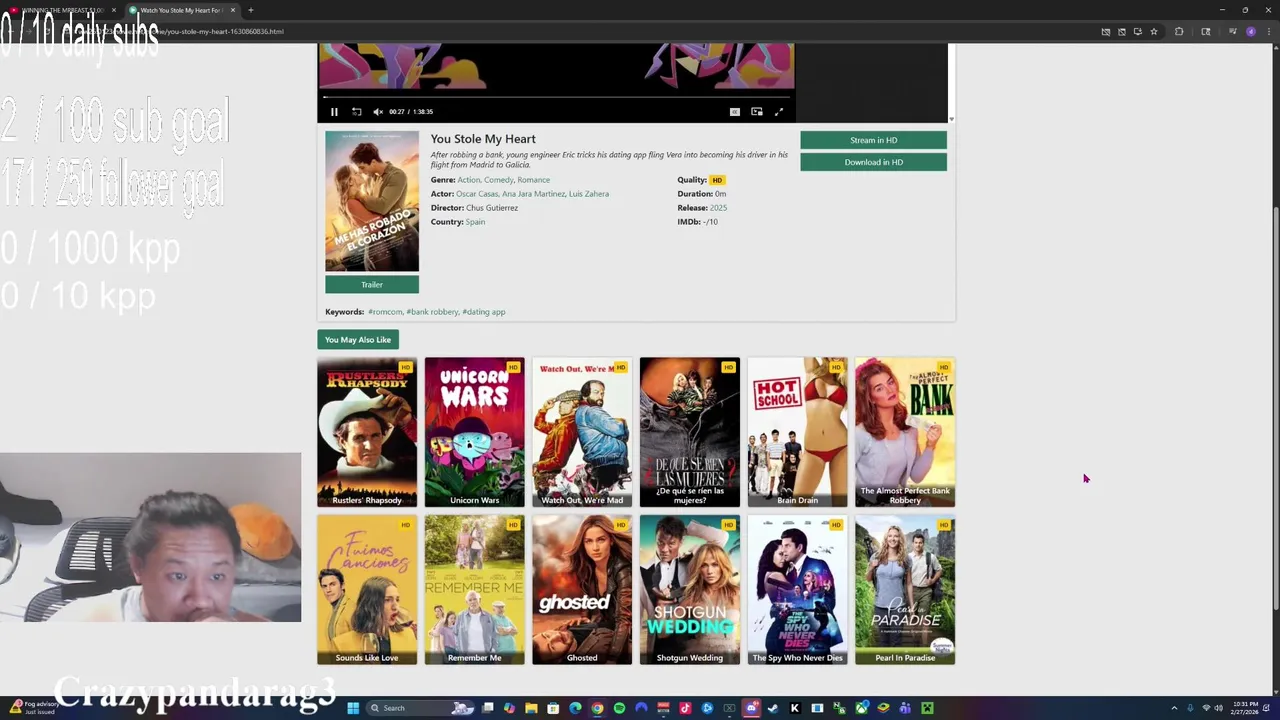This screenshot has height=720, width=1280.
Task: Open picture-in-picture mode icon
Action: [757, 112]
